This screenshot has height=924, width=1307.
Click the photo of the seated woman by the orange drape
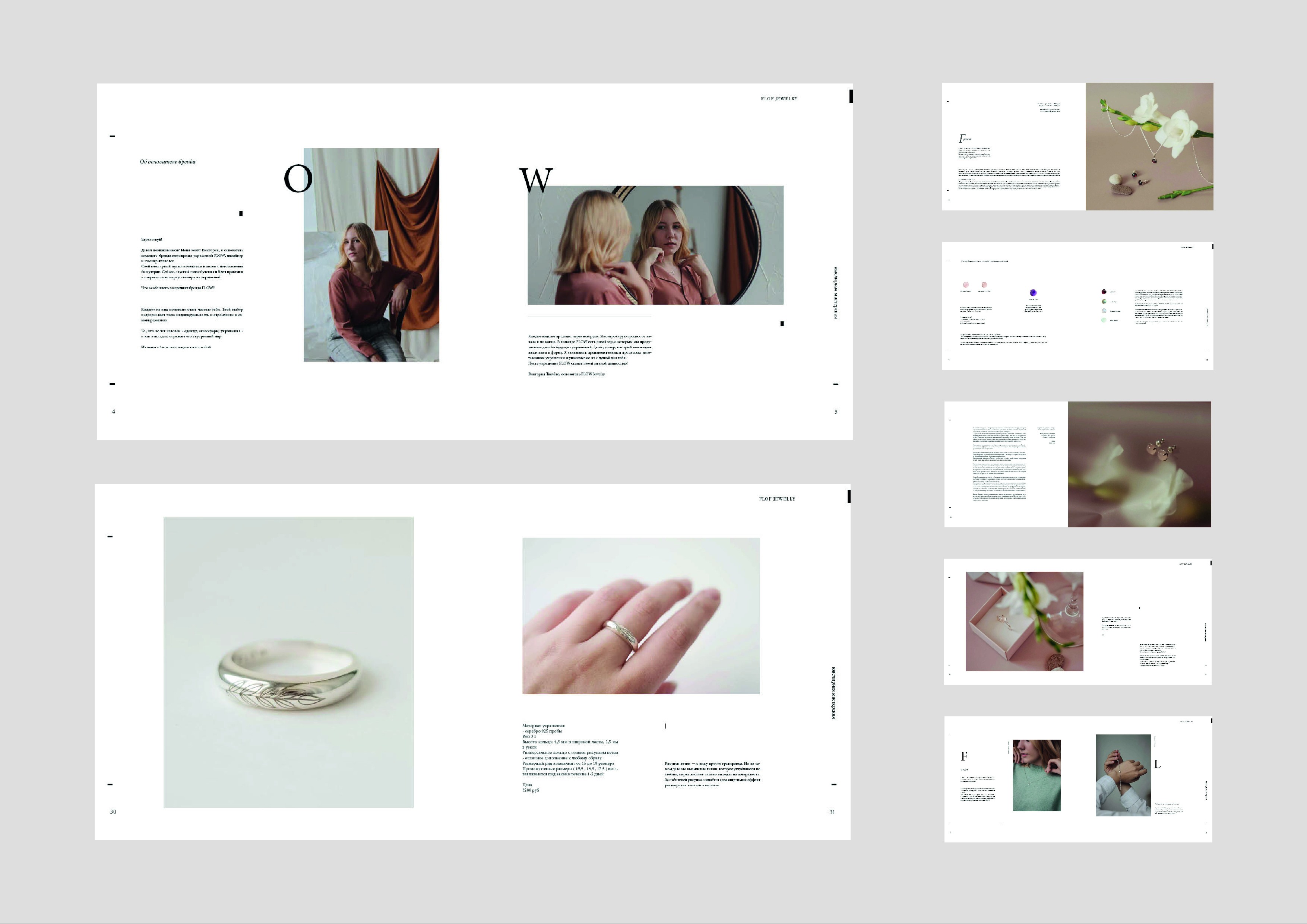pyautogui.click(x=371, y=255)
